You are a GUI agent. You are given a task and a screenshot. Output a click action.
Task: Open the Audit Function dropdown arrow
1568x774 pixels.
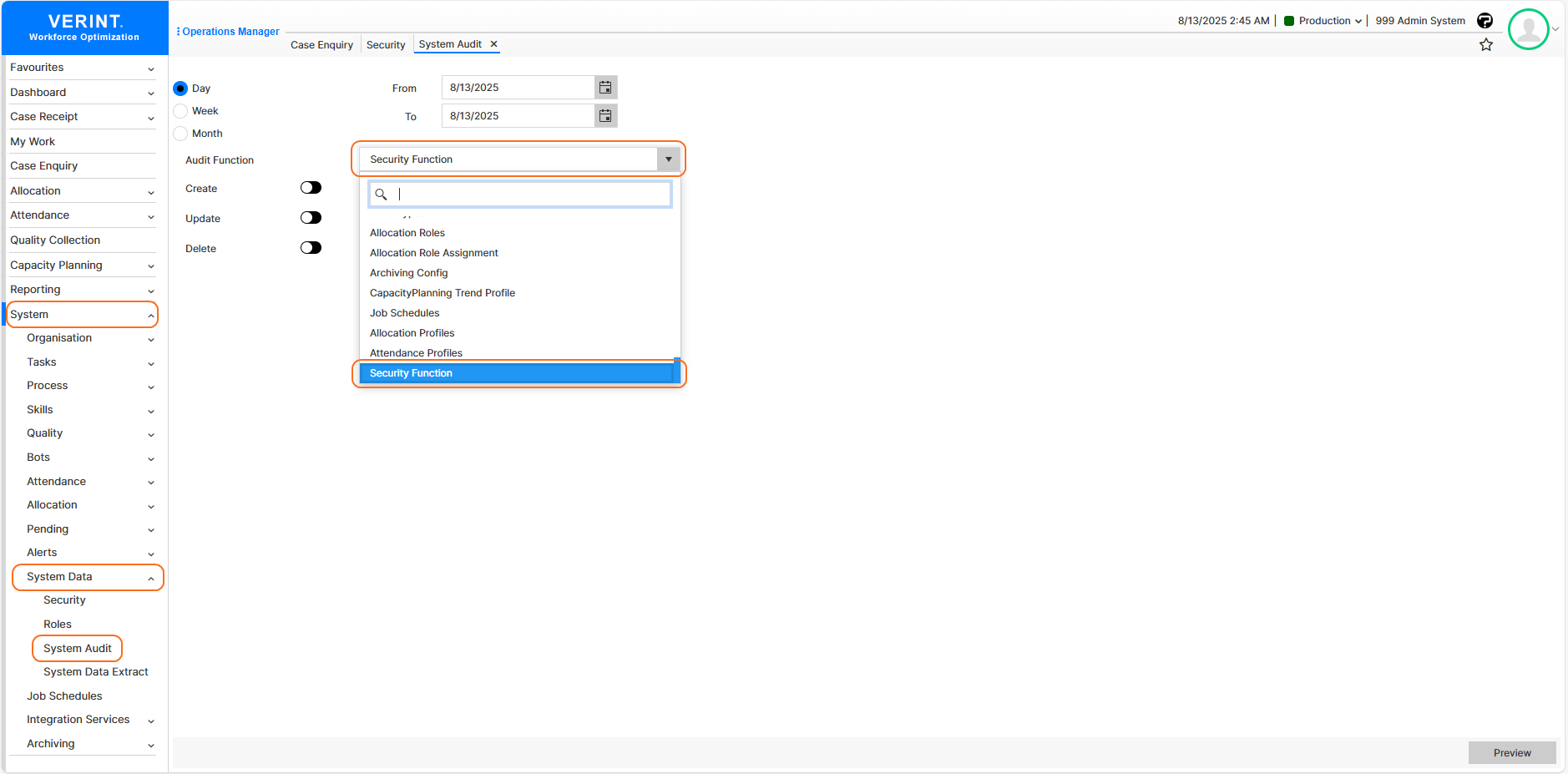pos(668,159)
